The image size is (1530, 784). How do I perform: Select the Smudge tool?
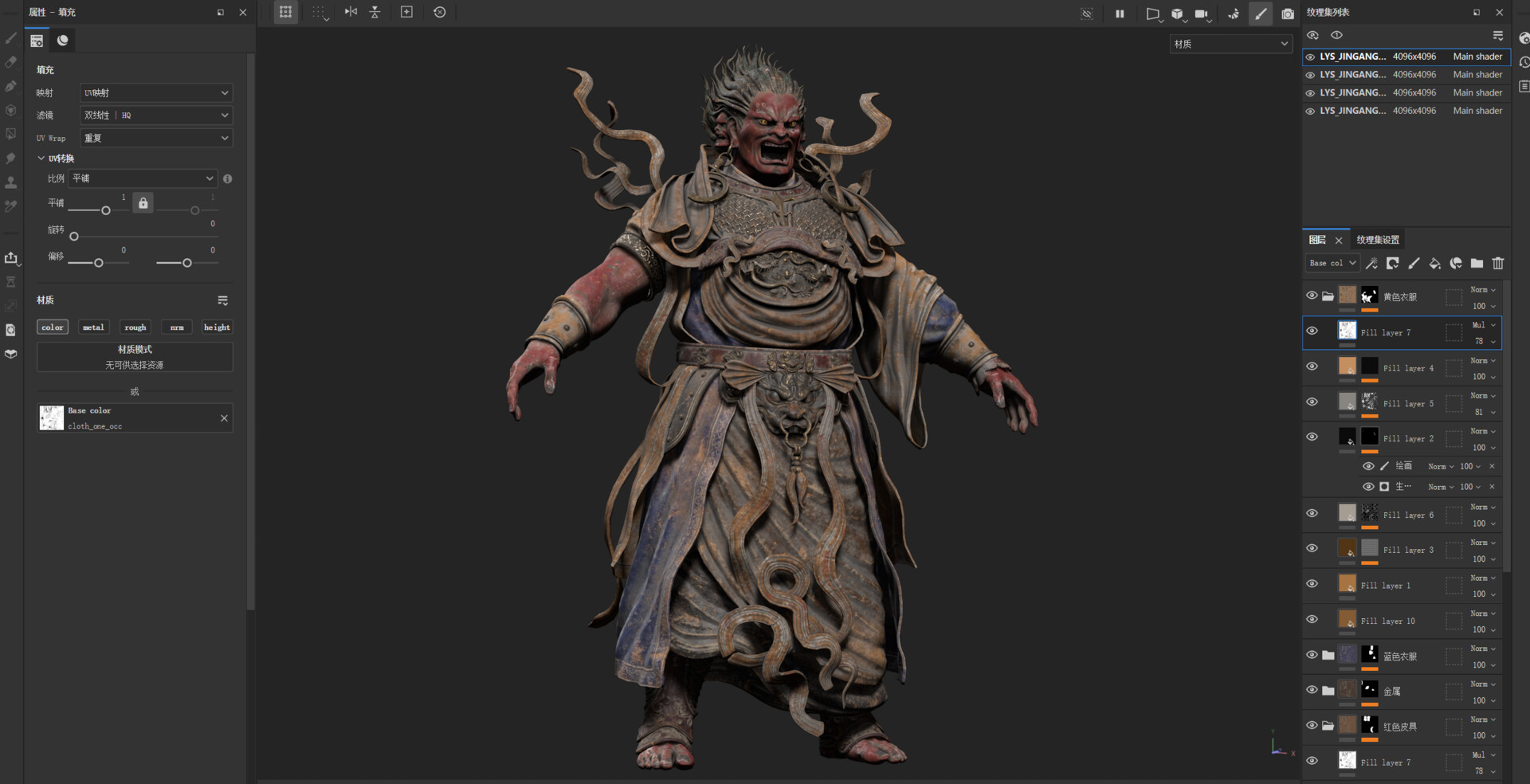click(x=11, y=158)
